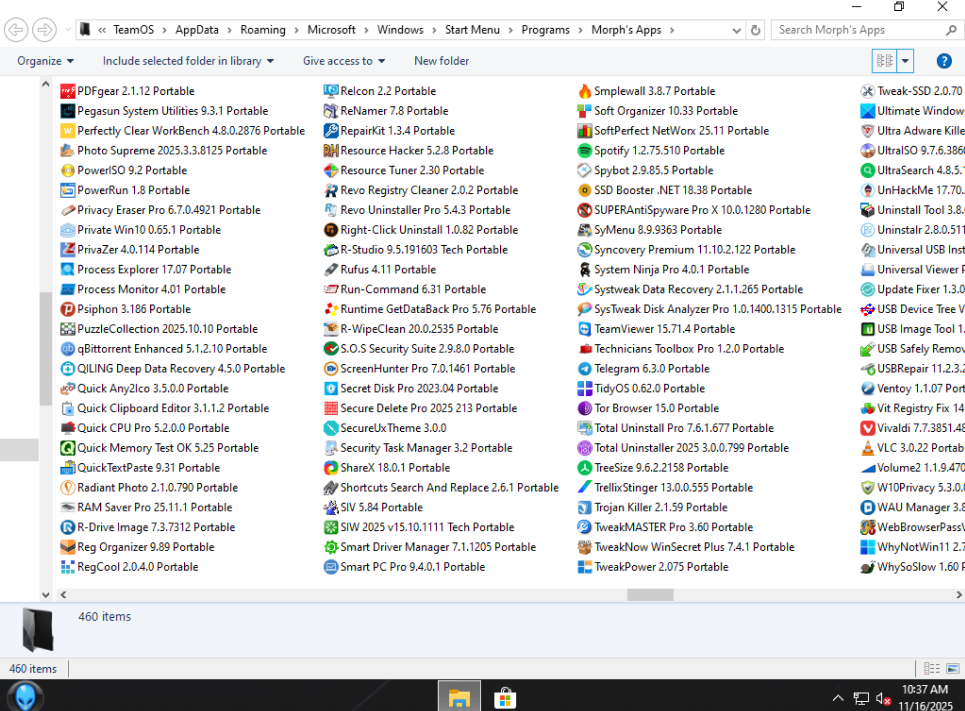Screen dimensions: 965x711
Task: Navigate to Start Menu breadcrumb
Action: (x=472, y=30)
